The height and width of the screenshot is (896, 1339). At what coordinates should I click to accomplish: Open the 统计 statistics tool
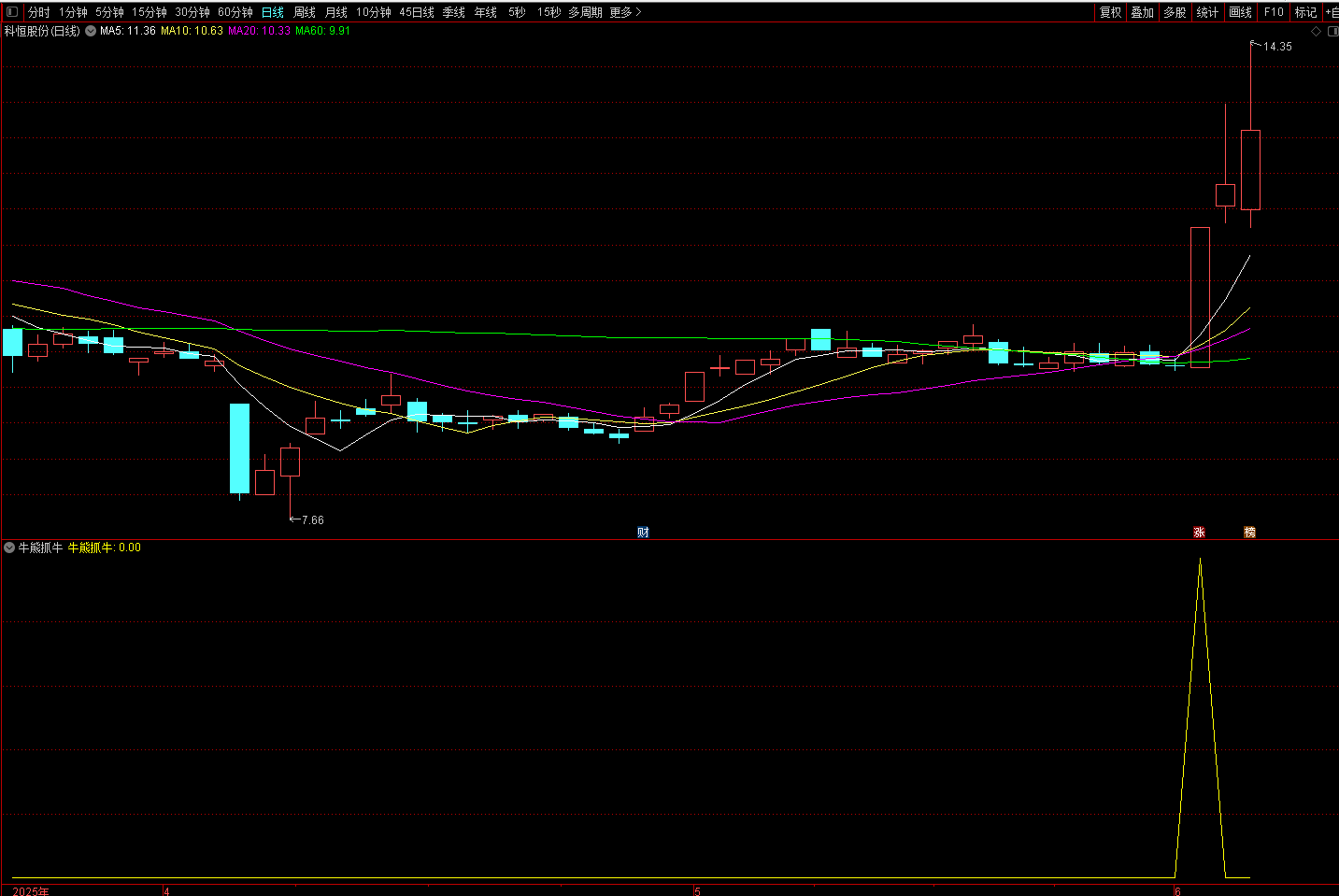pos(1207,12)
